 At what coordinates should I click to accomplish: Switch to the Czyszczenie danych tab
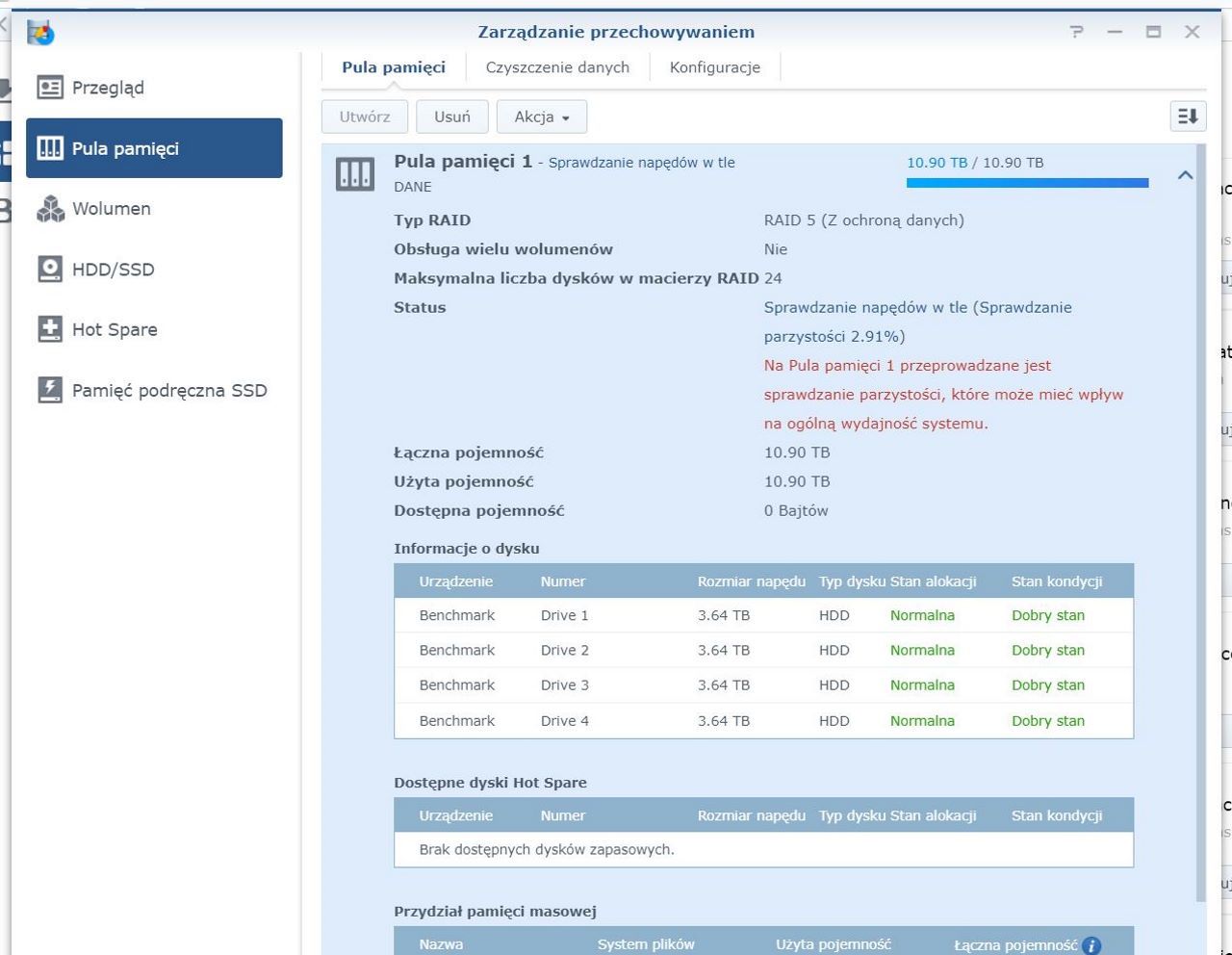pyautogui.click(x=557, y=67)
